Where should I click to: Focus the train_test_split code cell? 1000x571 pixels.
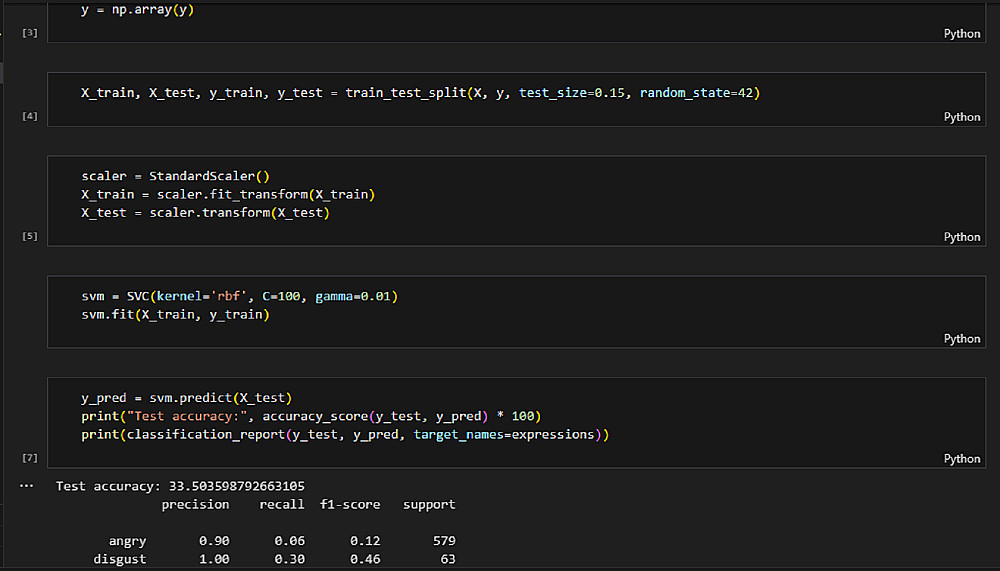pos(420,92)
